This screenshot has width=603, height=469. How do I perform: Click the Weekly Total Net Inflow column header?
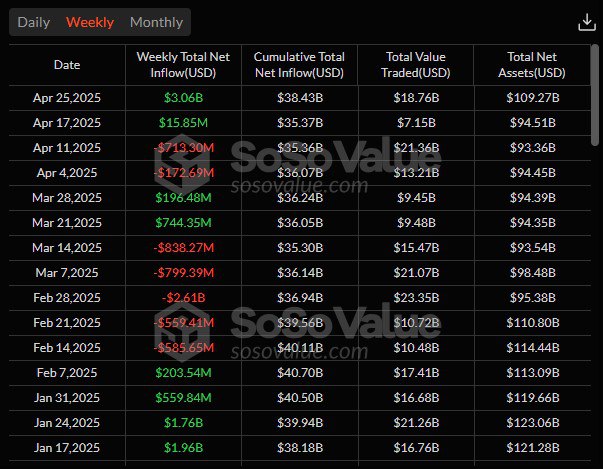click(x=183, y=65)
